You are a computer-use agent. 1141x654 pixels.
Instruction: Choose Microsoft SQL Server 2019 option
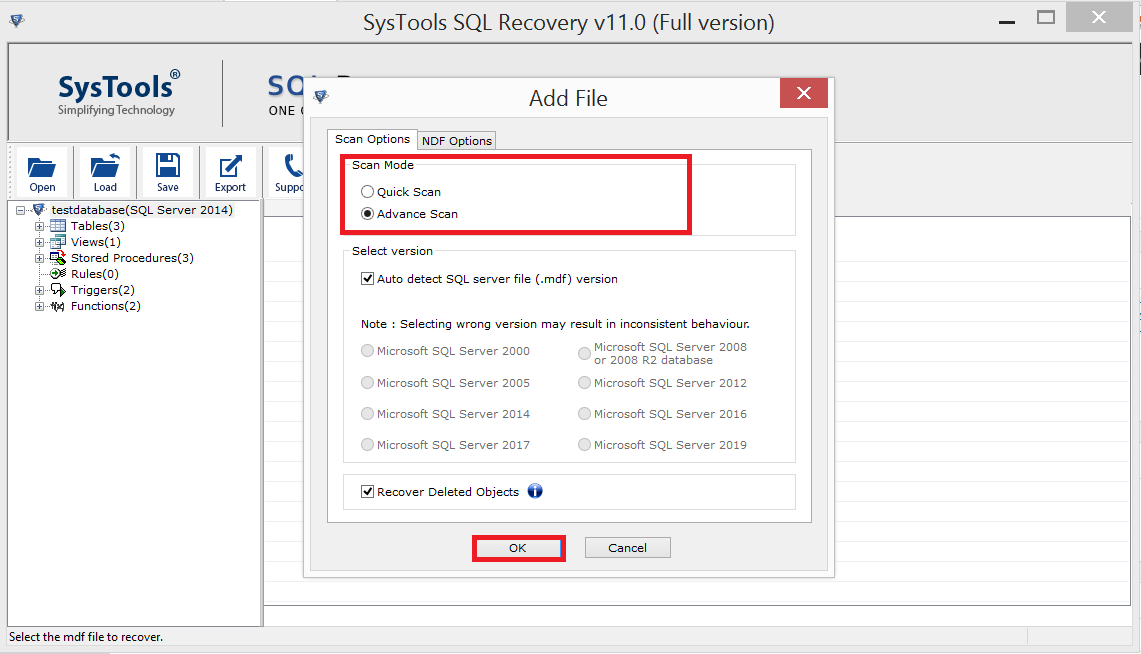point(584,444)
